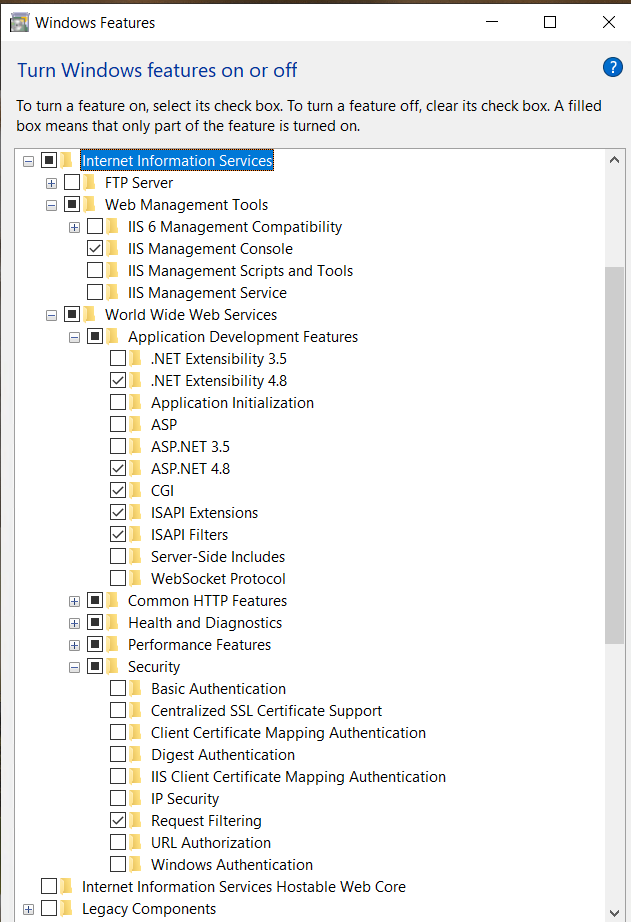Click the Request Filtering folder icon
The image size is (631, 922).
(x=135, y=820)
